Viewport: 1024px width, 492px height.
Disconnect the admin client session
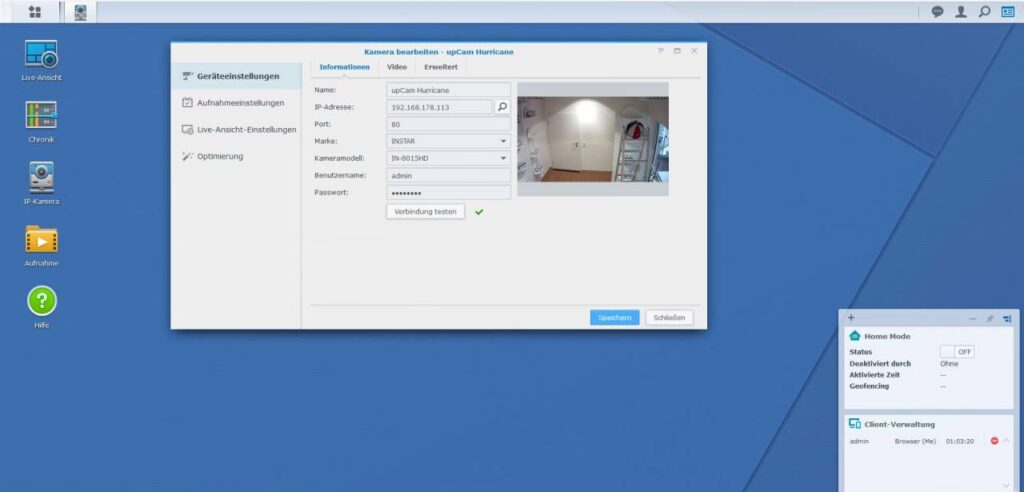pyautogui.click(x=994, y=441)
